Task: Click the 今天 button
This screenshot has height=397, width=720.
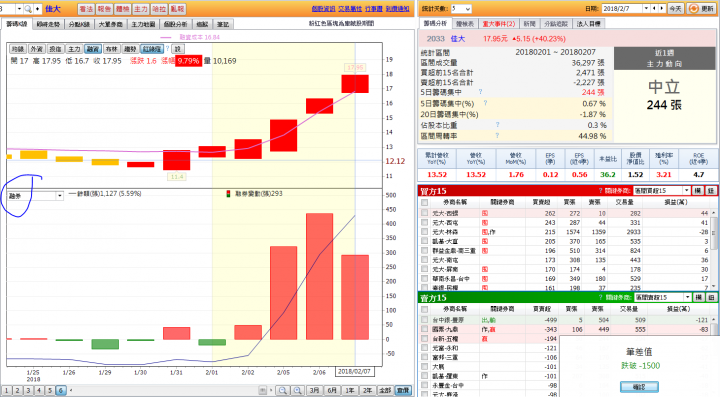Action: pyautogui.click(x=675, y=9)
